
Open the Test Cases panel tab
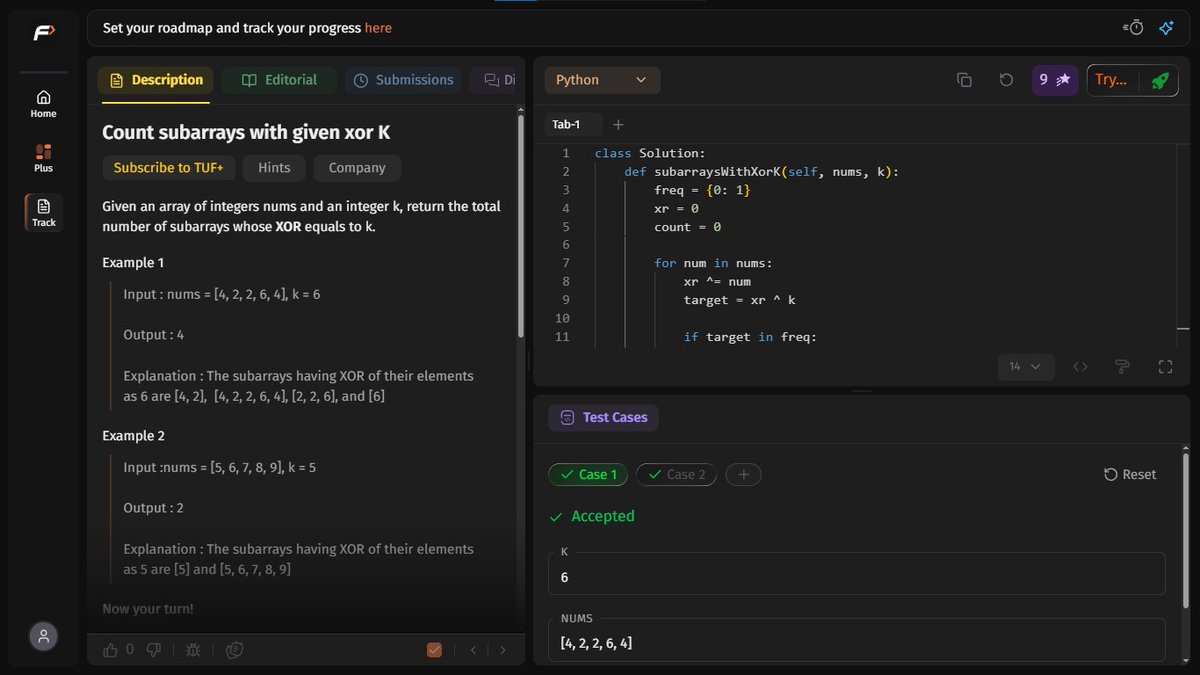click(604, 418)
